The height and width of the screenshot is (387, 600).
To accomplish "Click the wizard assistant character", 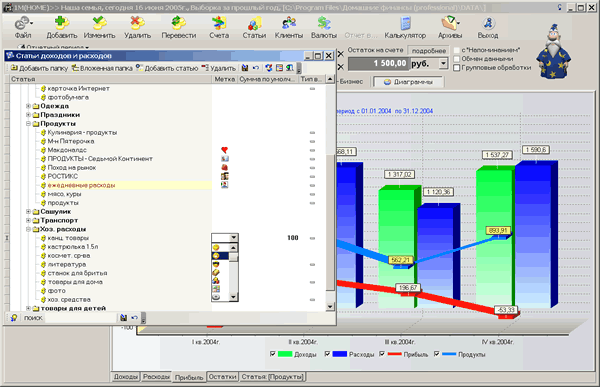I will coord(553,52).
